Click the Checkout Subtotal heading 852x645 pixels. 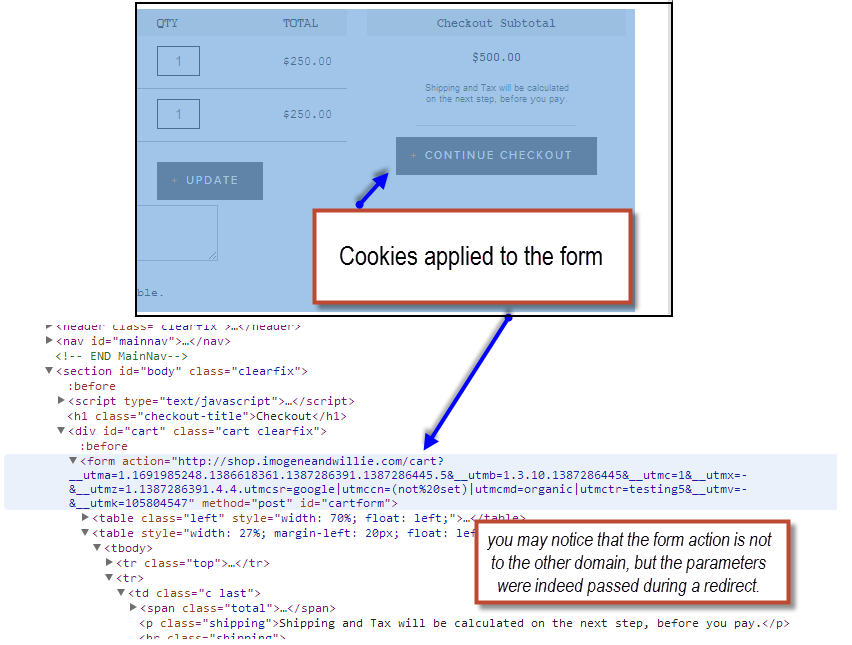[x=496, y=23]
